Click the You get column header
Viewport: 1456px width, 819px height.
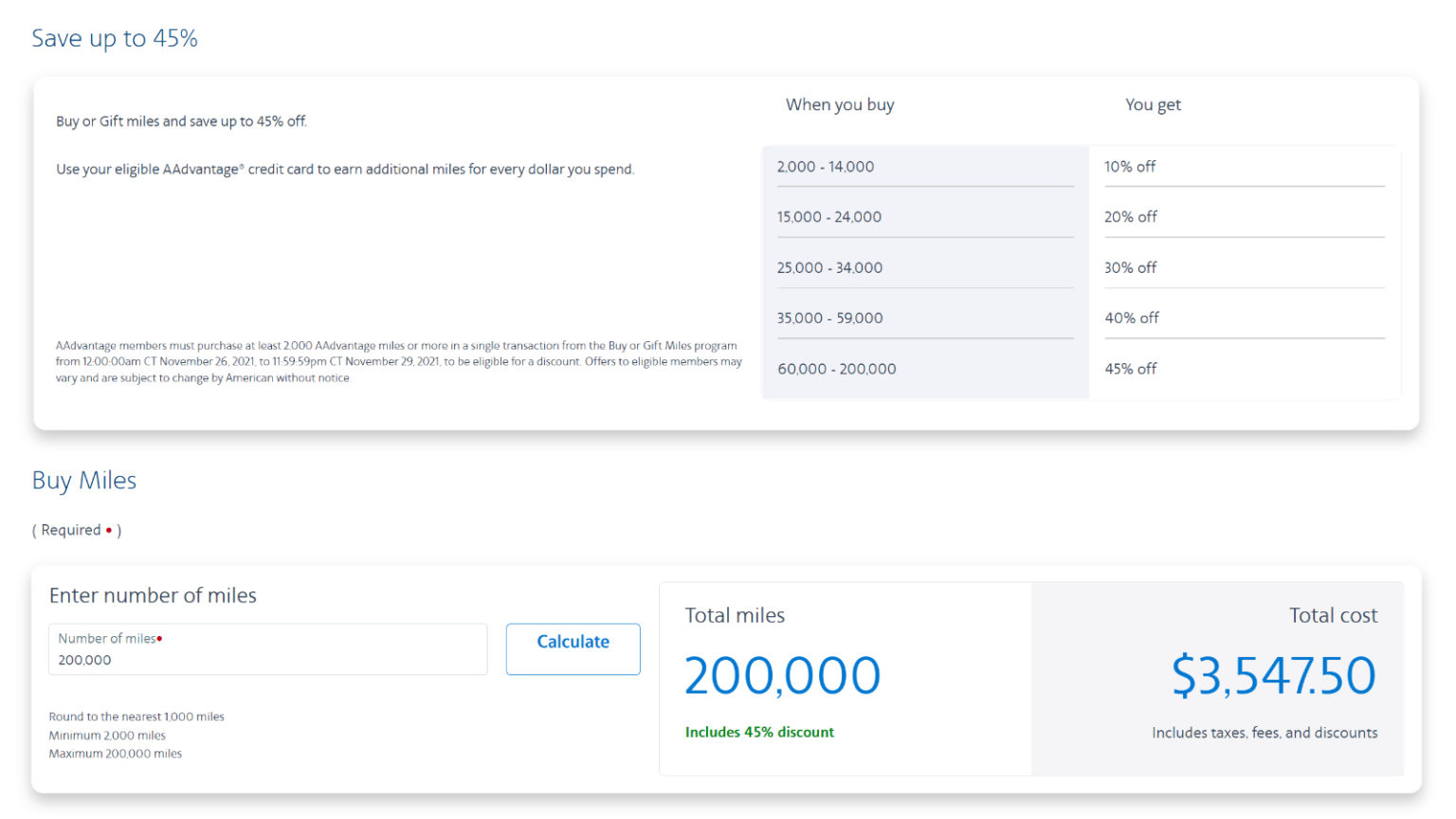click(x=1154, y=104)
